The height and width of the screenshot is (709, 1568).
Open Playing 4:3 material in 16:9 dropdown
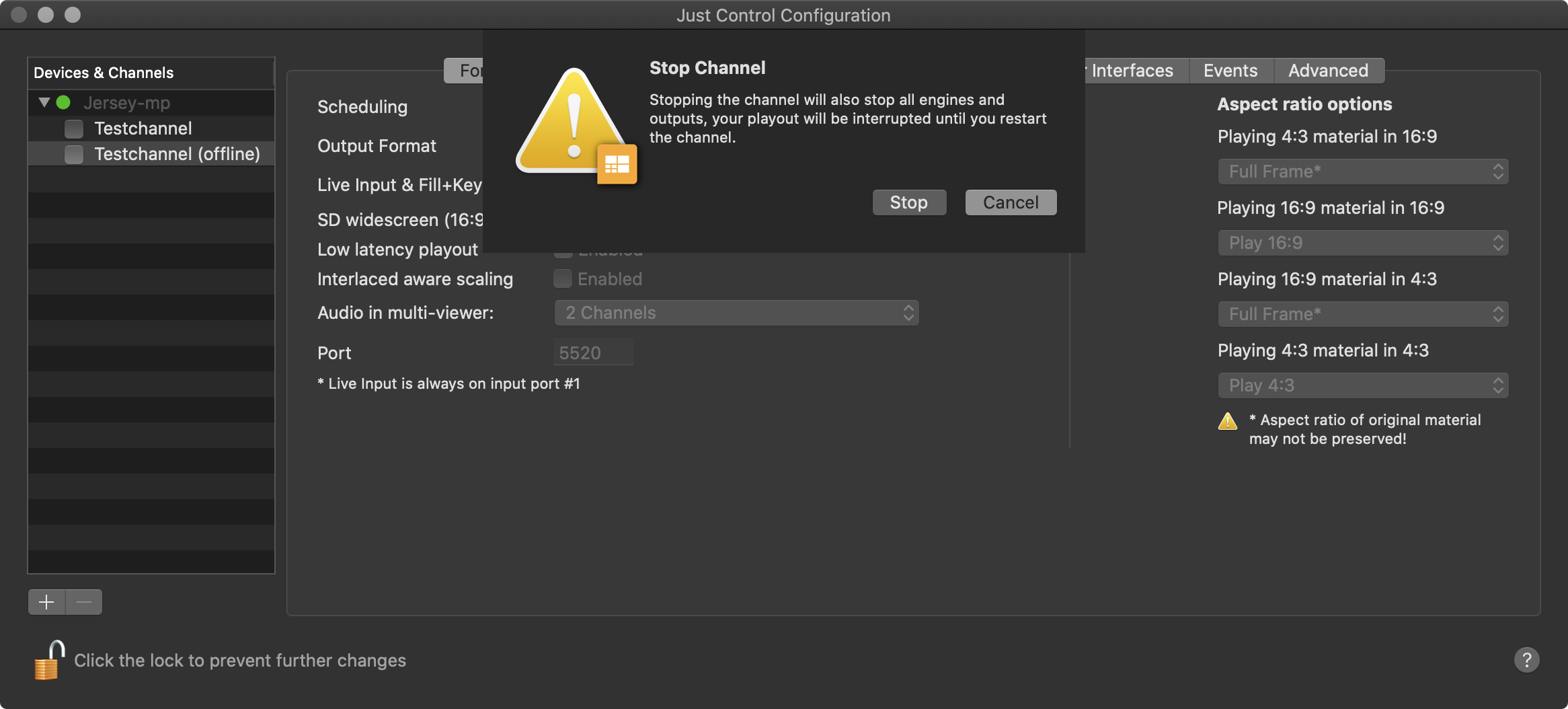1363,172
